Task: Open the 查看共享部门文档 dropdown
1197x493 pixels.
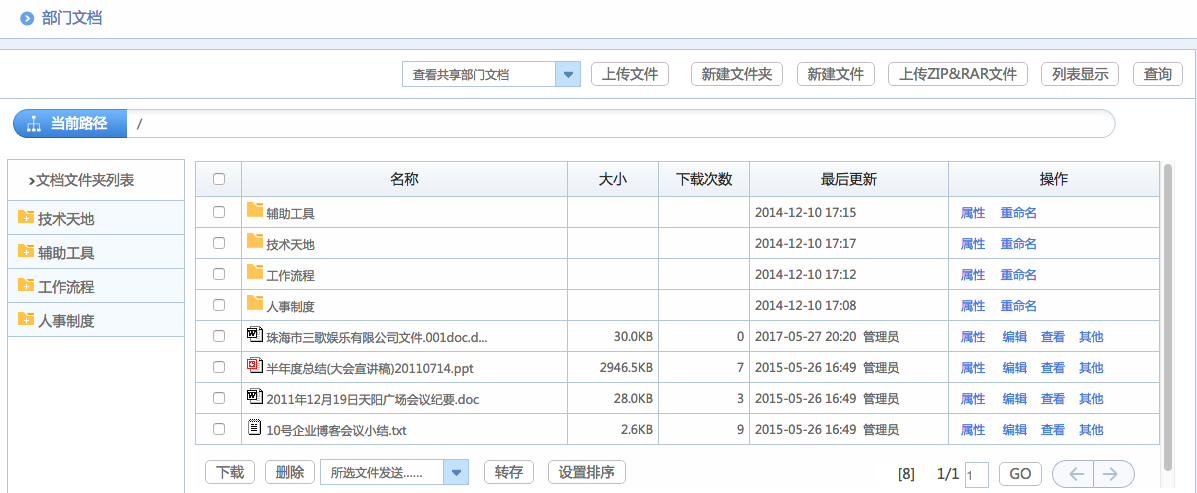Action: pos(568,74)
